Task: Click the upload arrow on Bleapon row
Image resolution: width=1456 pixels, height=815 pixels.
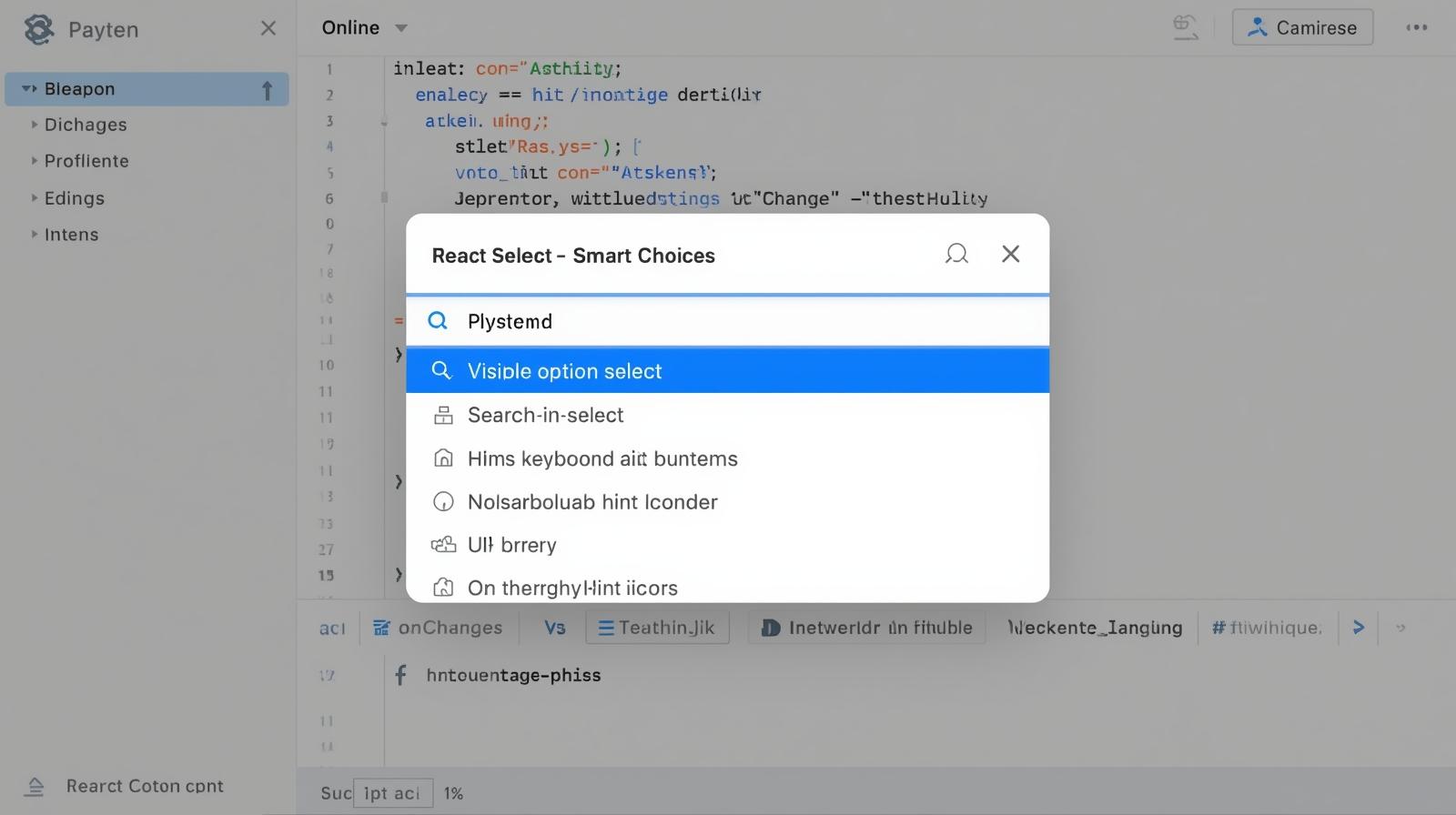Action: (267, 90)
